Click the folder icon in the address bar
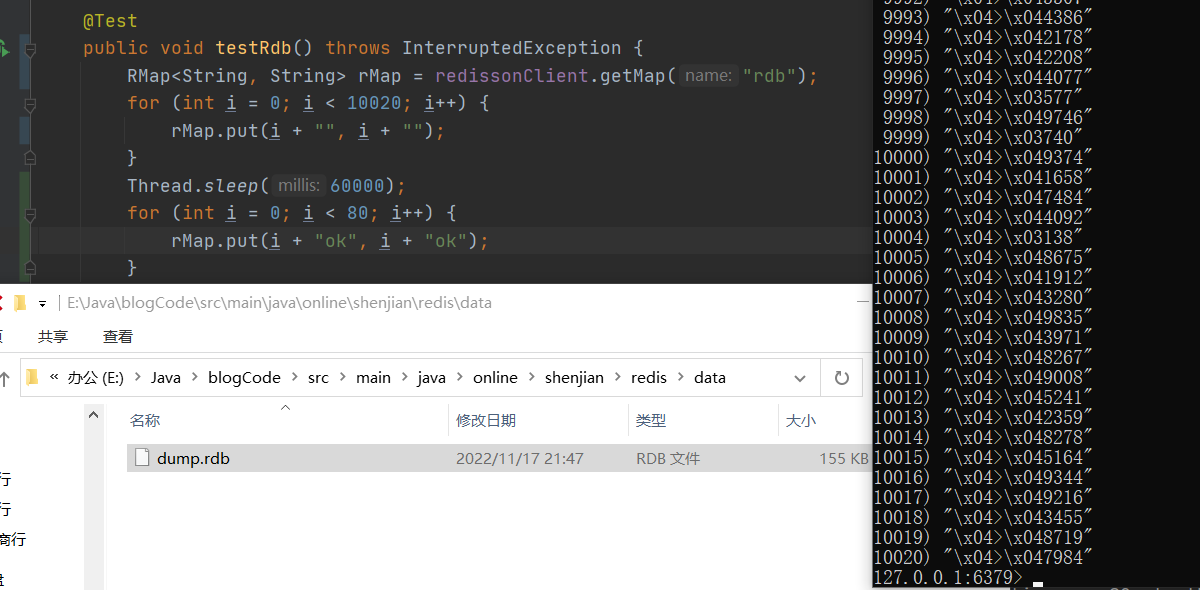 pos(33,377)
